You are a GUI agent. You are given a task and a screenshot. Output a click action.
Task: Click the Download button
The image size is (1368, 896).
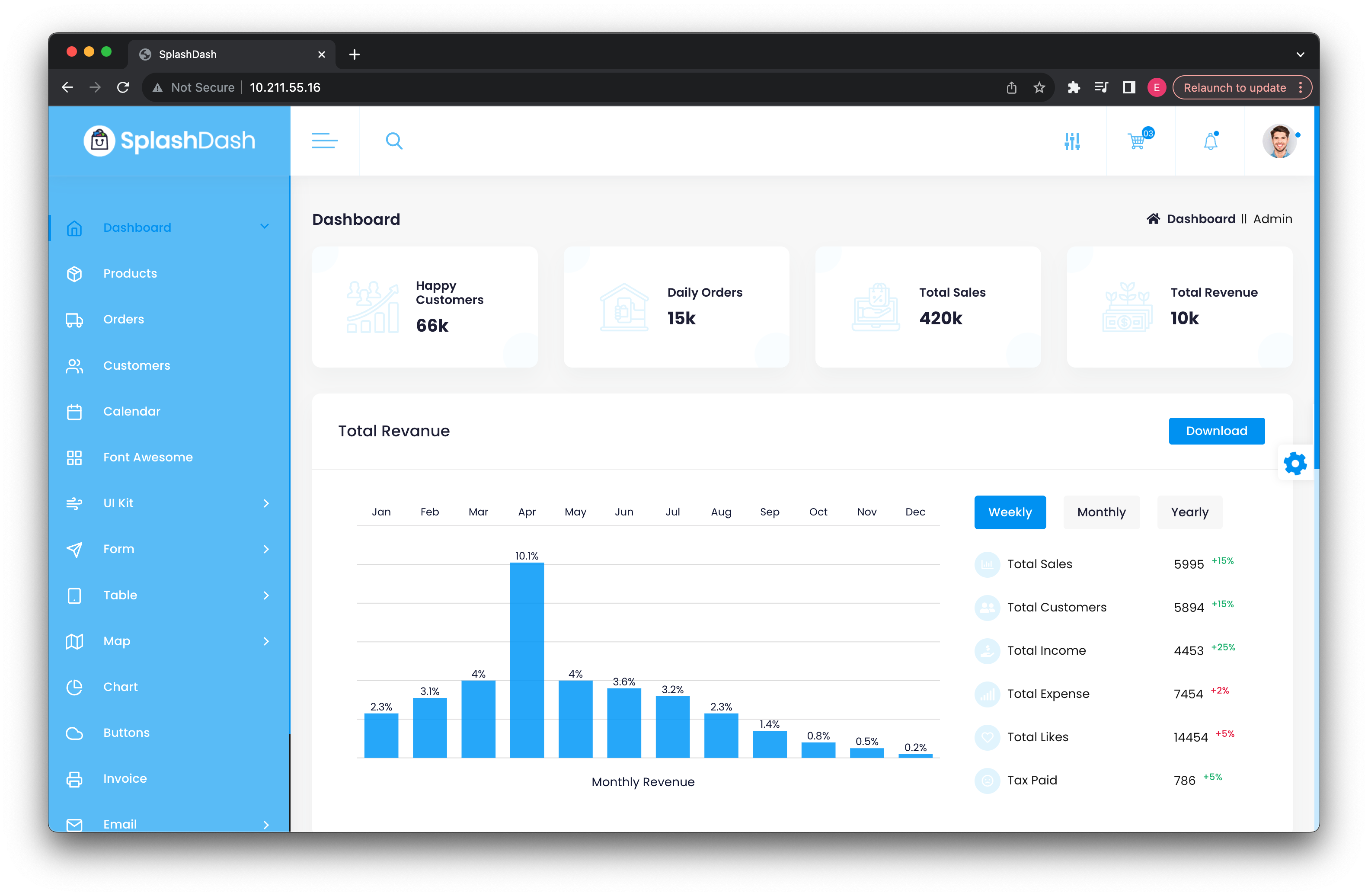click(x=1217, y=431)
